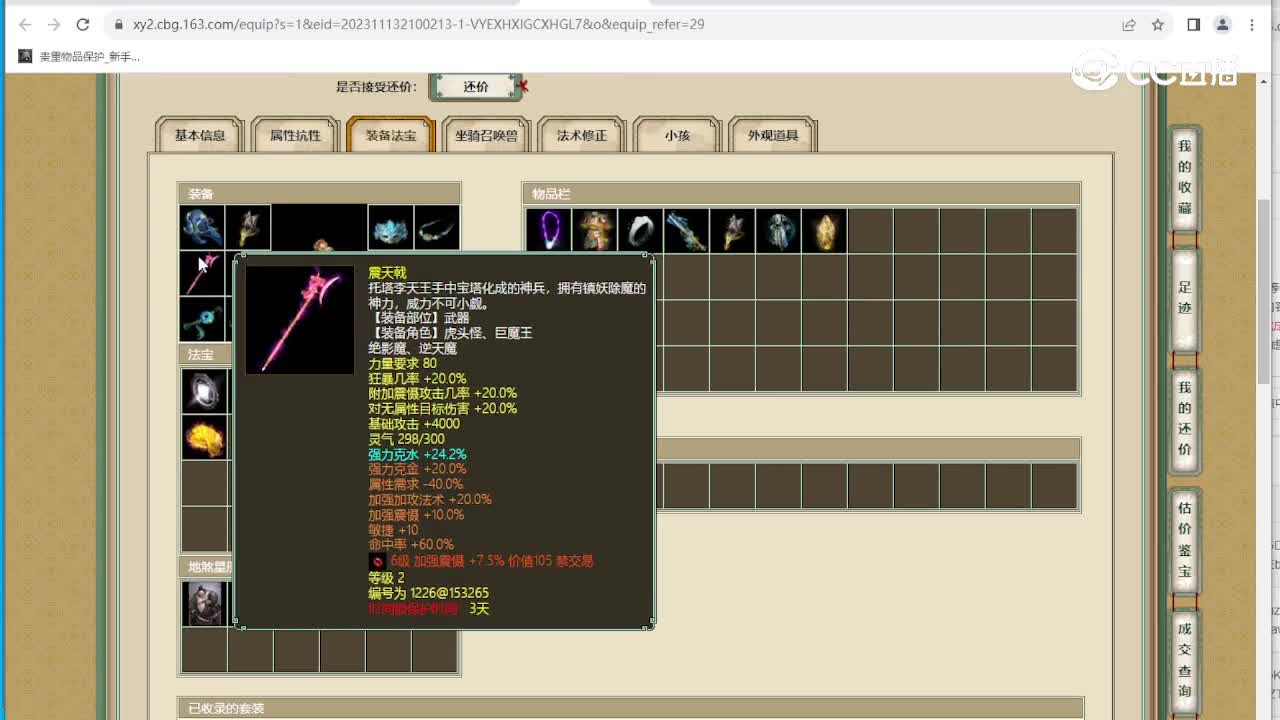Select the golden flame treasure in 法宝 panel
The image size is (1280, 720).
[204, 437]
